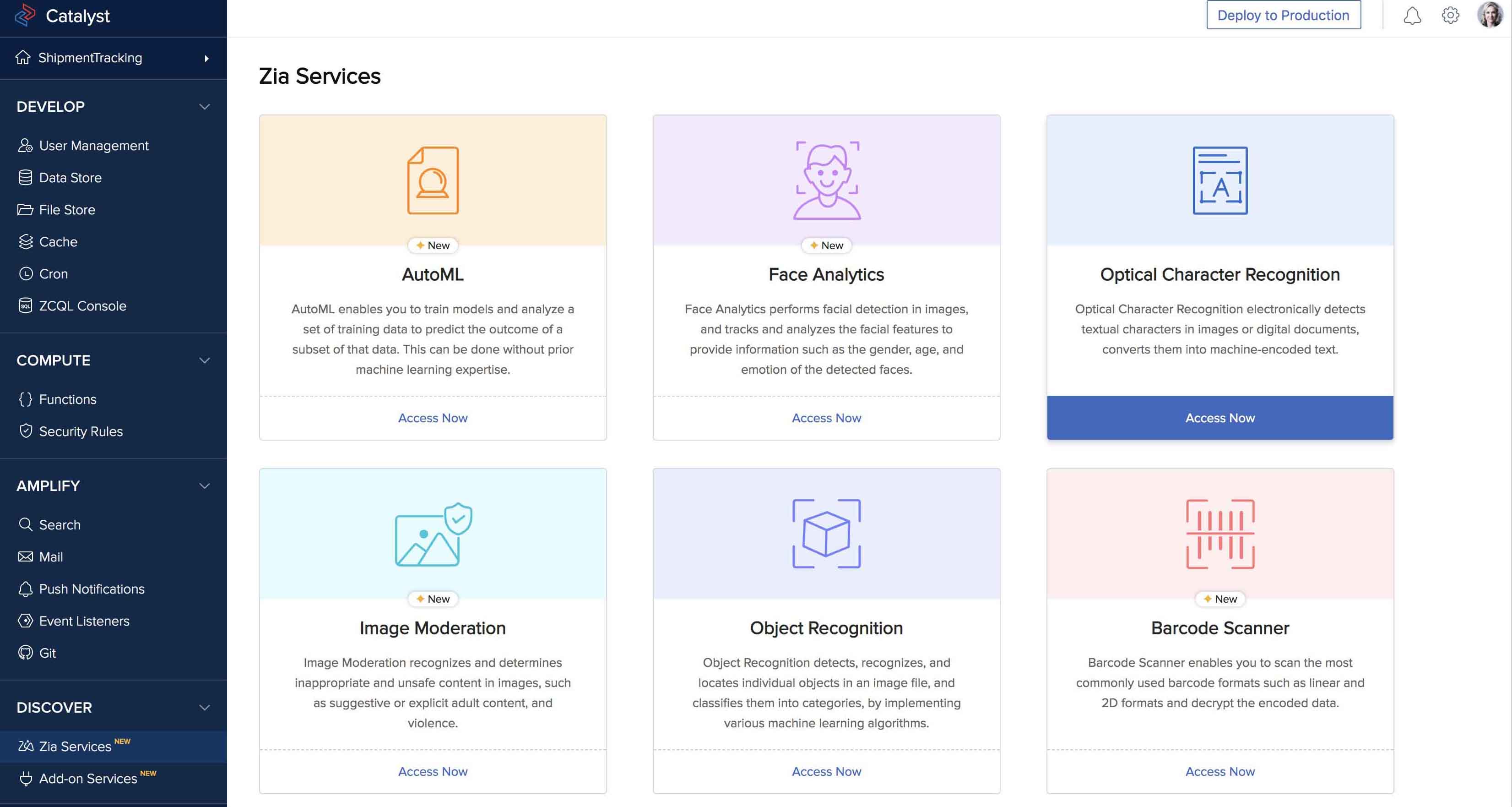Click Access Now link under AutoML
Image resolution: width=1512 pixels, height=807 pixels.
point(433,418)
